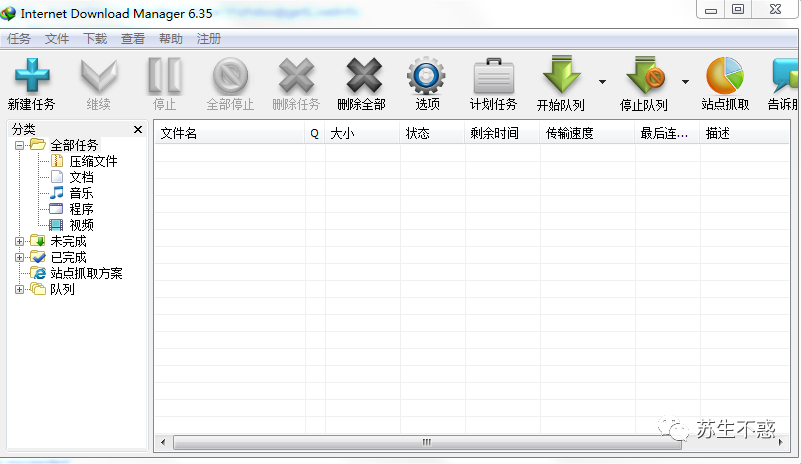This screenshot has height=464, width=801.
Task: Sort by 大小 column header
Action: pos(362,133)
